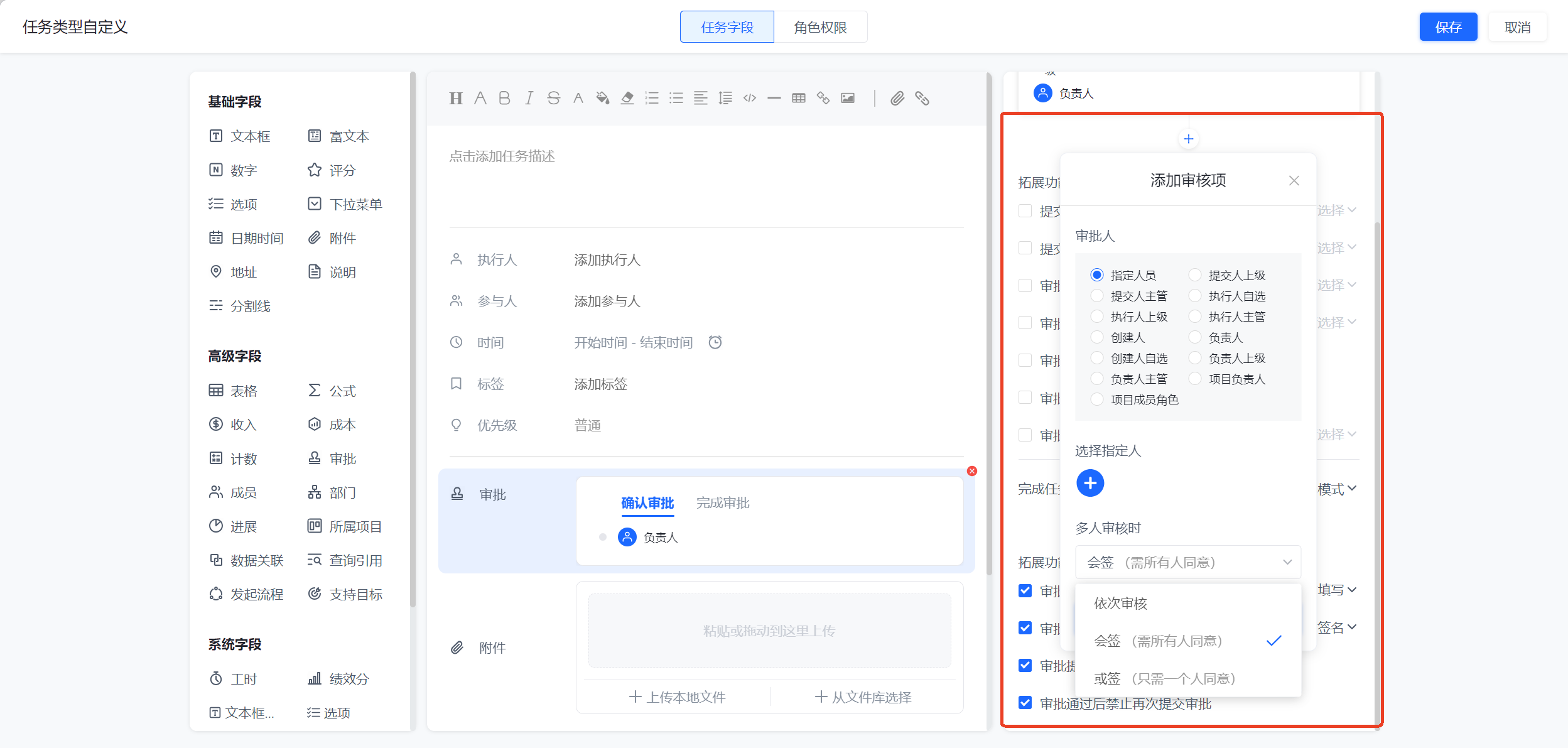Select 提交人上级 radio option

tap(1227, 275)
